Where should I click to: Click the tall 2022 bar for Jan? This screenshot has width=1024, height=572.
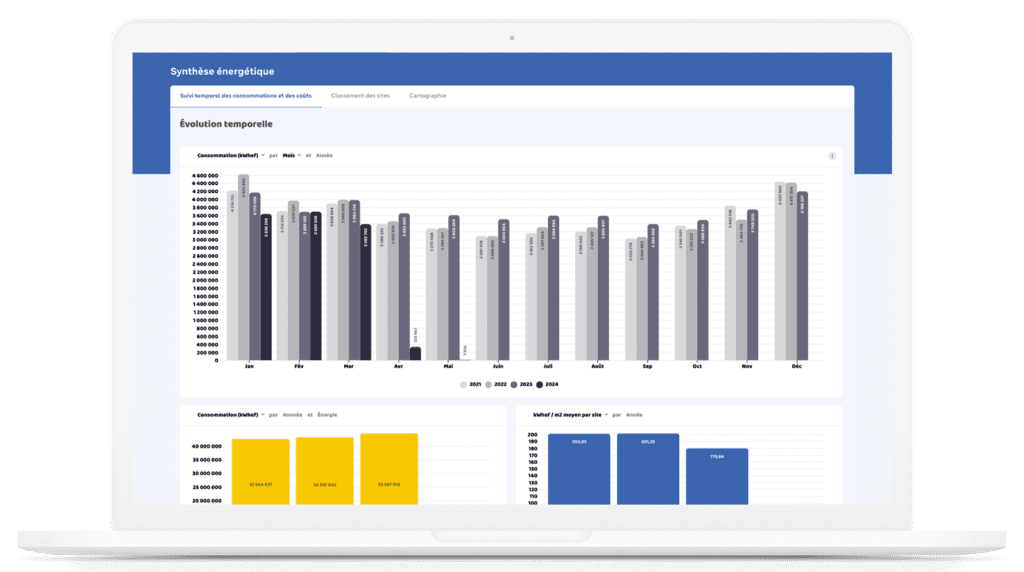point(243,268)
